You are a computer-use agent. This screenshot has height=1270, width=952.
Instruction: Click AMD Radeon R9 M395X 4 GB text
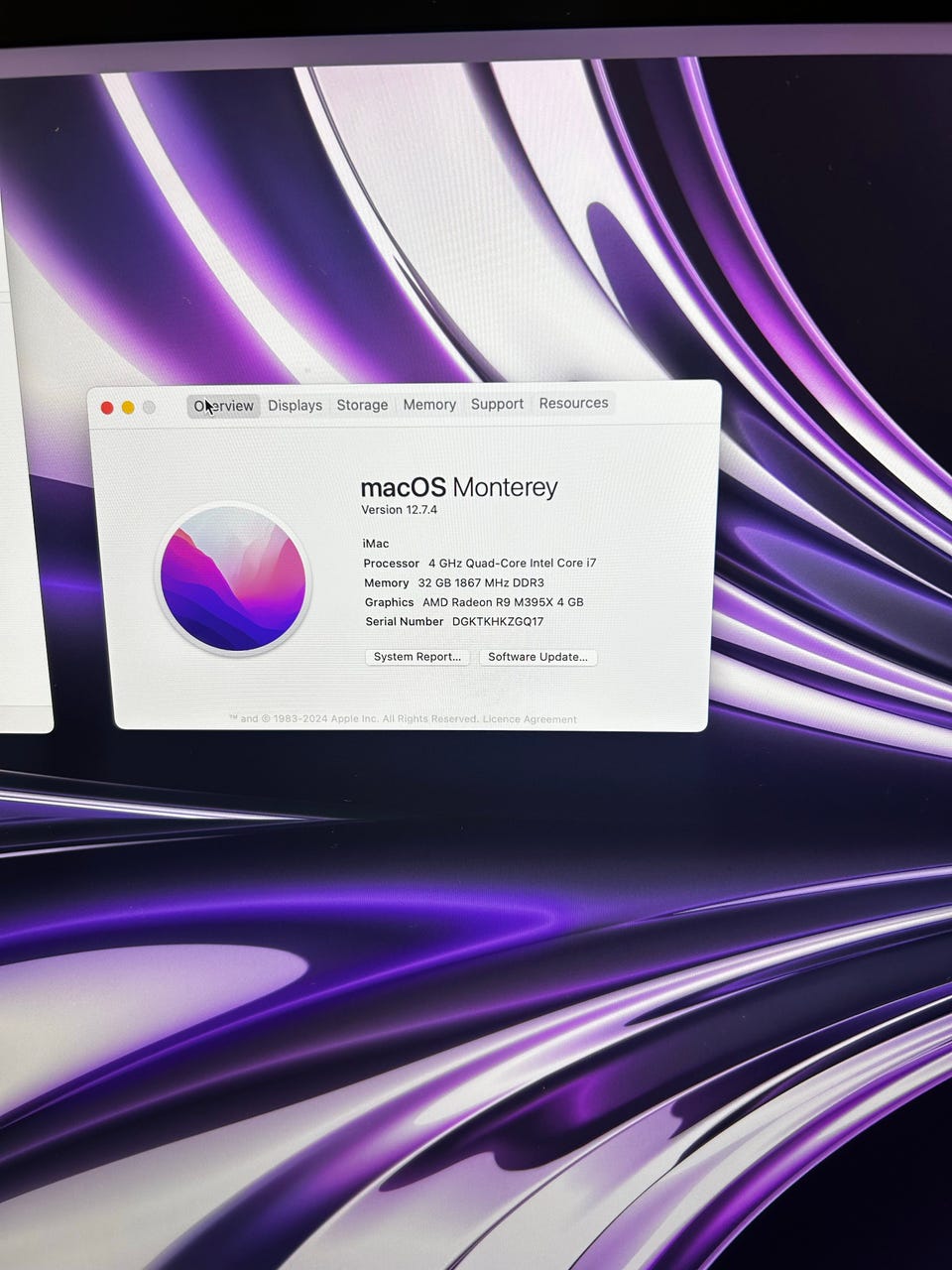point(503,602)
